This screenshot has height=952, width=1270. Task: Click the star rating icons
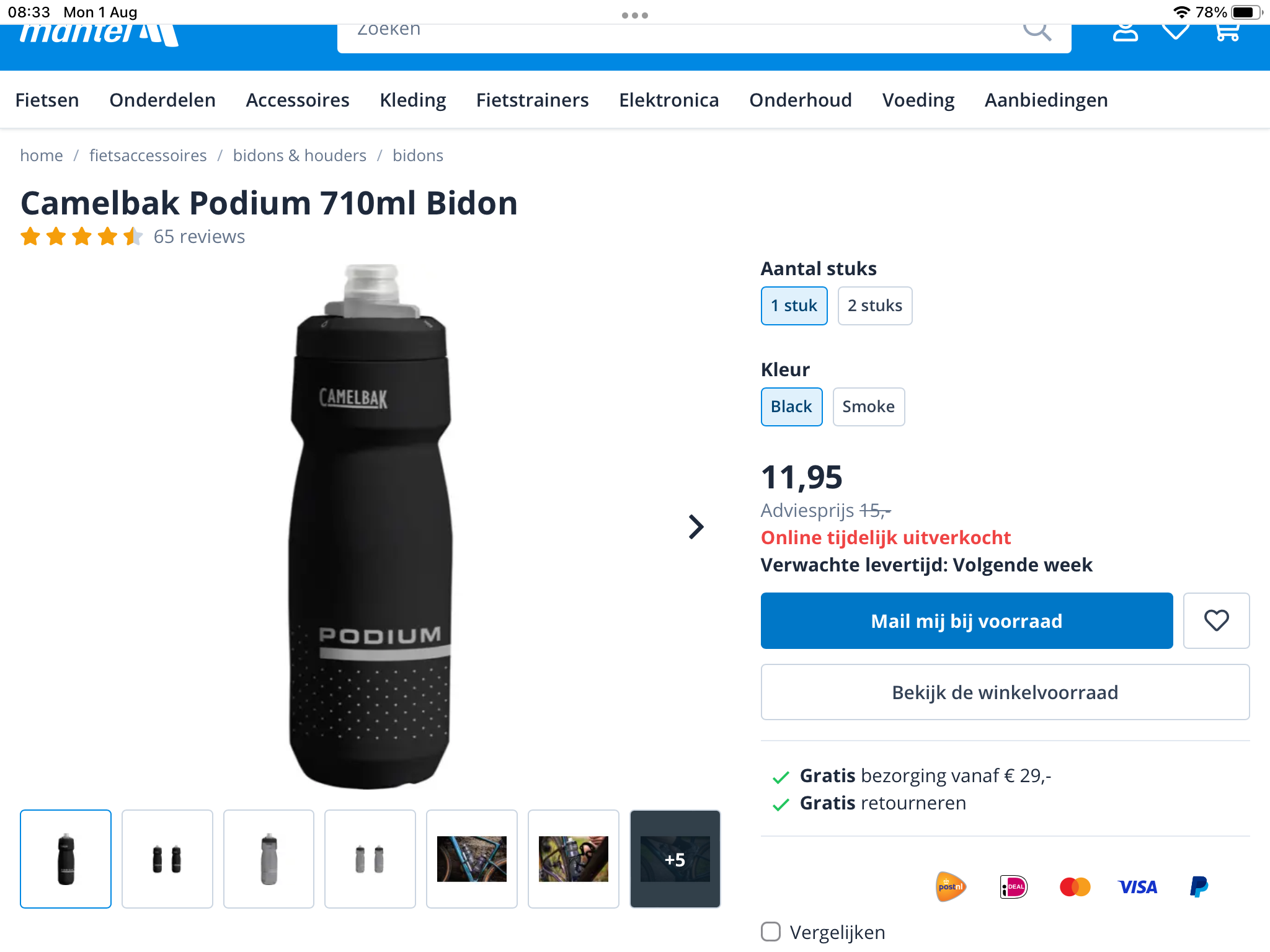point(81,236)
